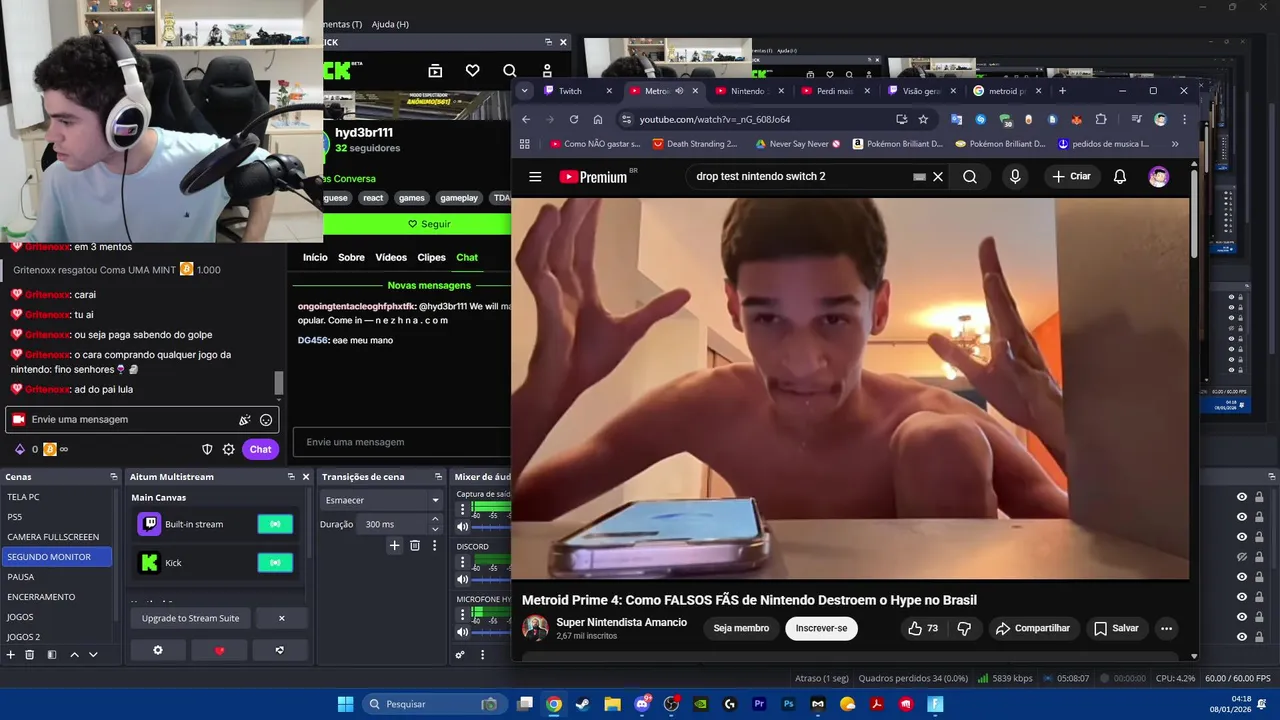Open DISCORD mixer three-dot menu
Image resolution: width=1280 pixels, height=720 pixels.
point(462,563)
